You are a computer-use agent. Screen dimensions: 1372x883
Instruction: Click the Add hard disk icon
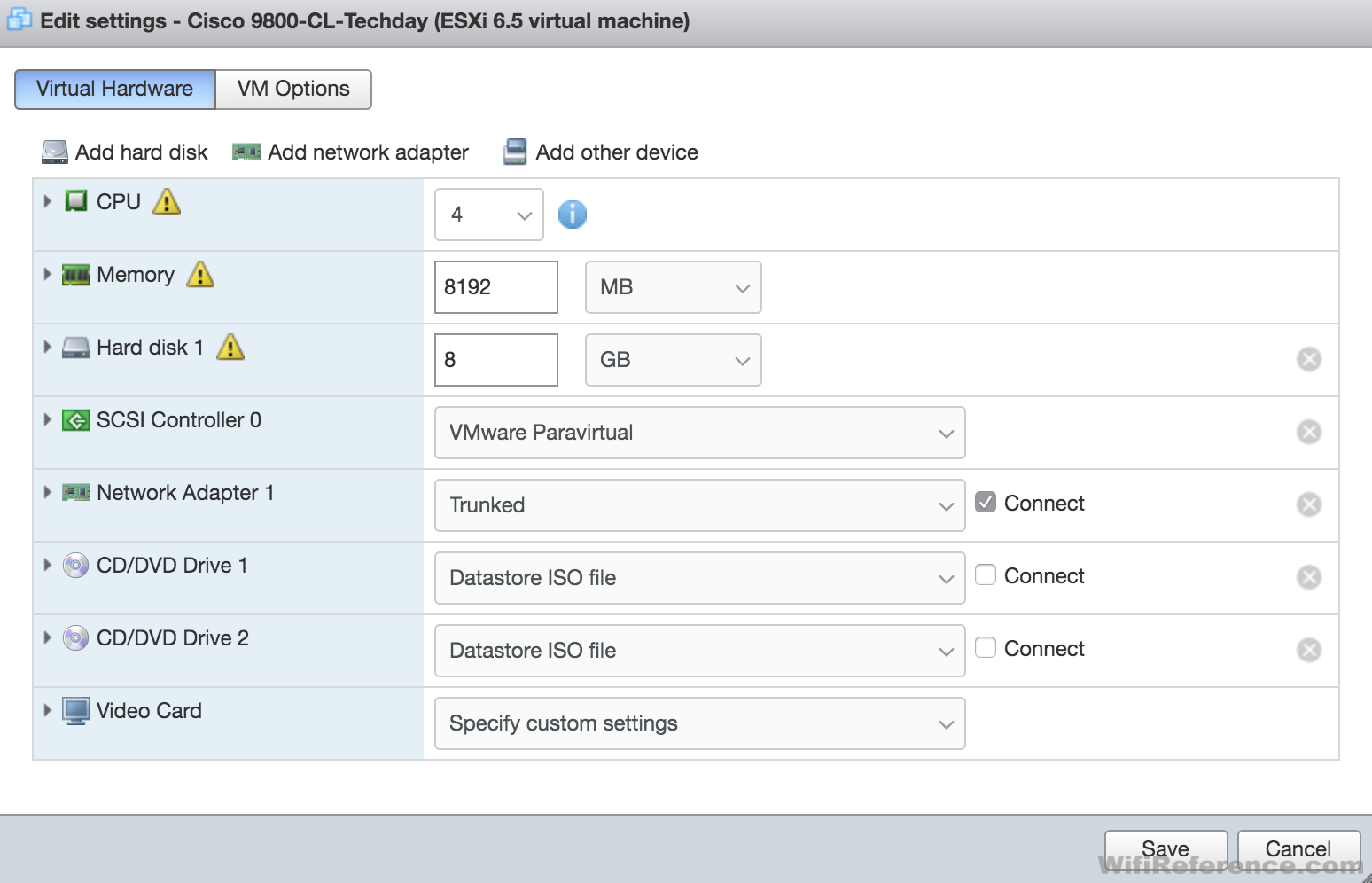[55, 152]
